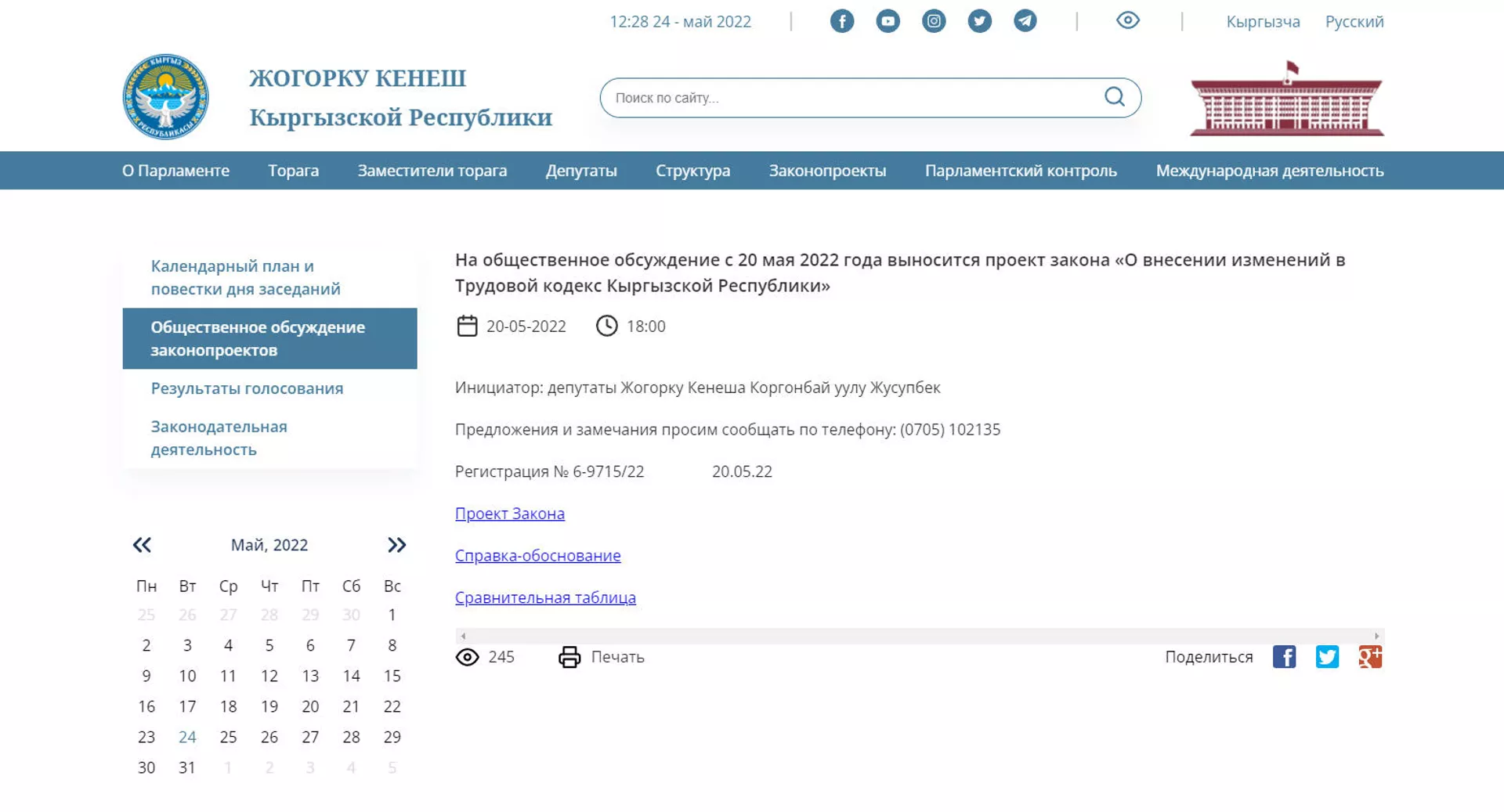Screen dimensions: 1504x812
Task: Go to next month in calendar
Action: pyautogui.click(x=396, y=545)
